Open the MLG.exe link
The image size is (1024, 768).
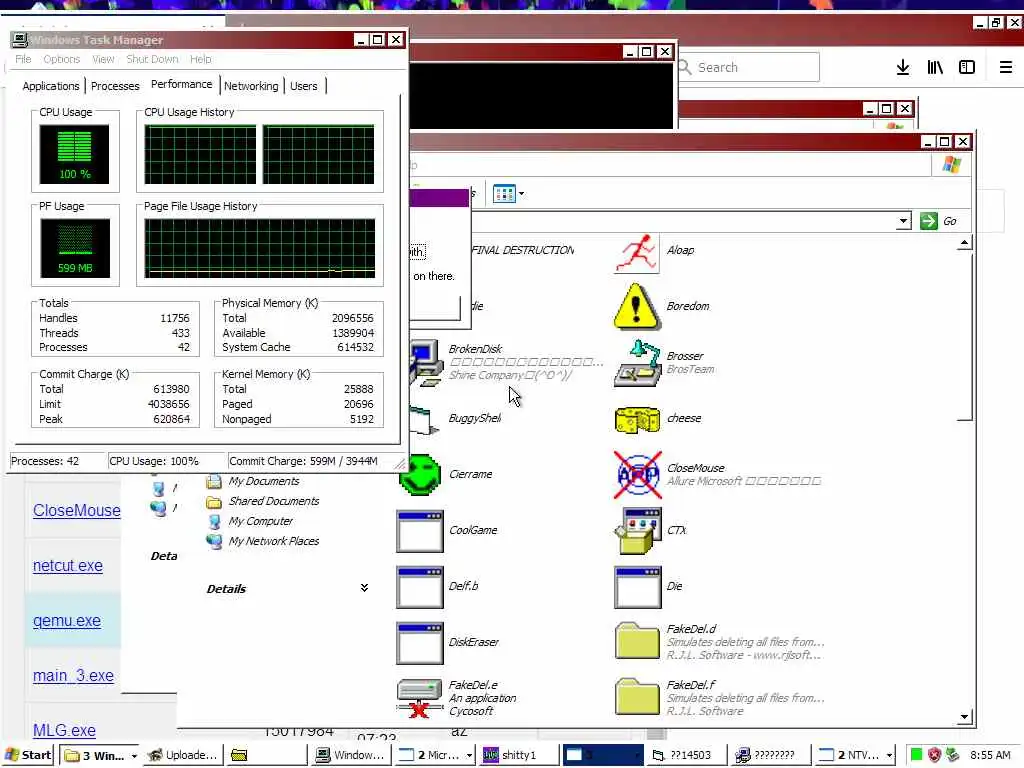tap(64, 730)
